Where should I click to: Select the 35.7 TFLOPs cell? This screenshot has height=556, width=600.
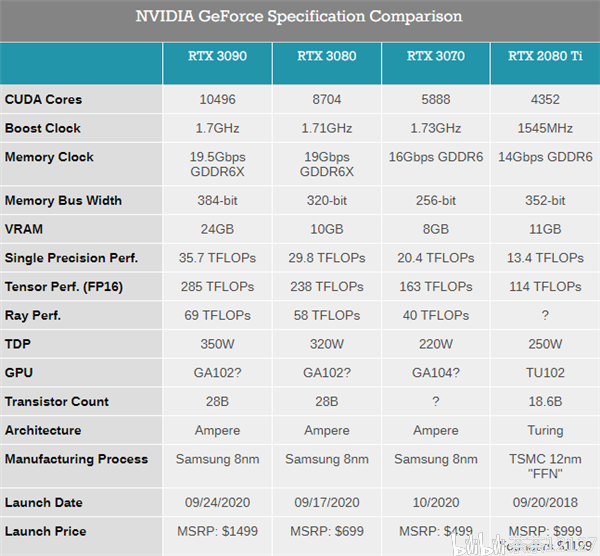(x=217, y=258)
